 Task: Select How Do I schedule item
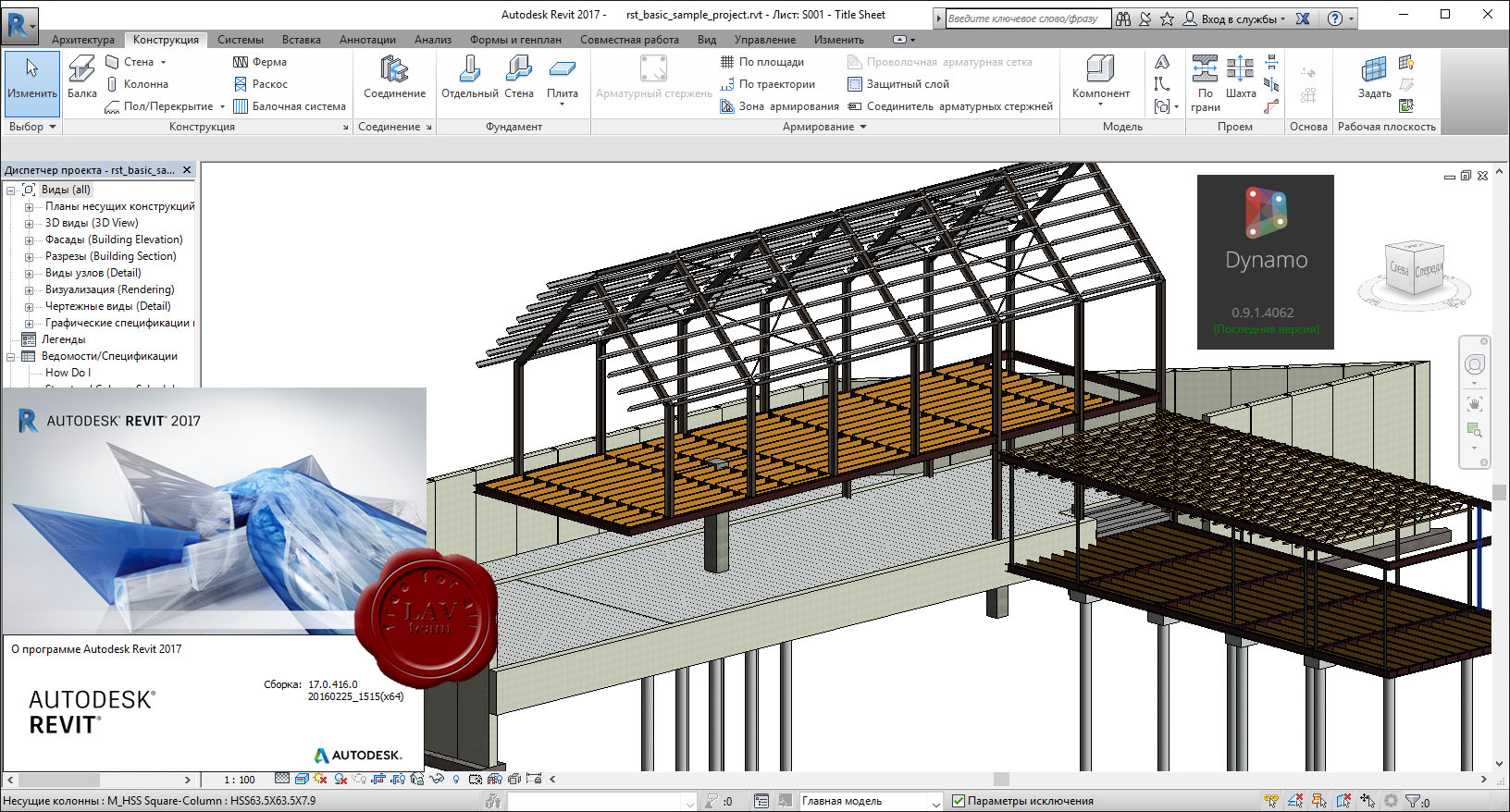coord(68,373)
